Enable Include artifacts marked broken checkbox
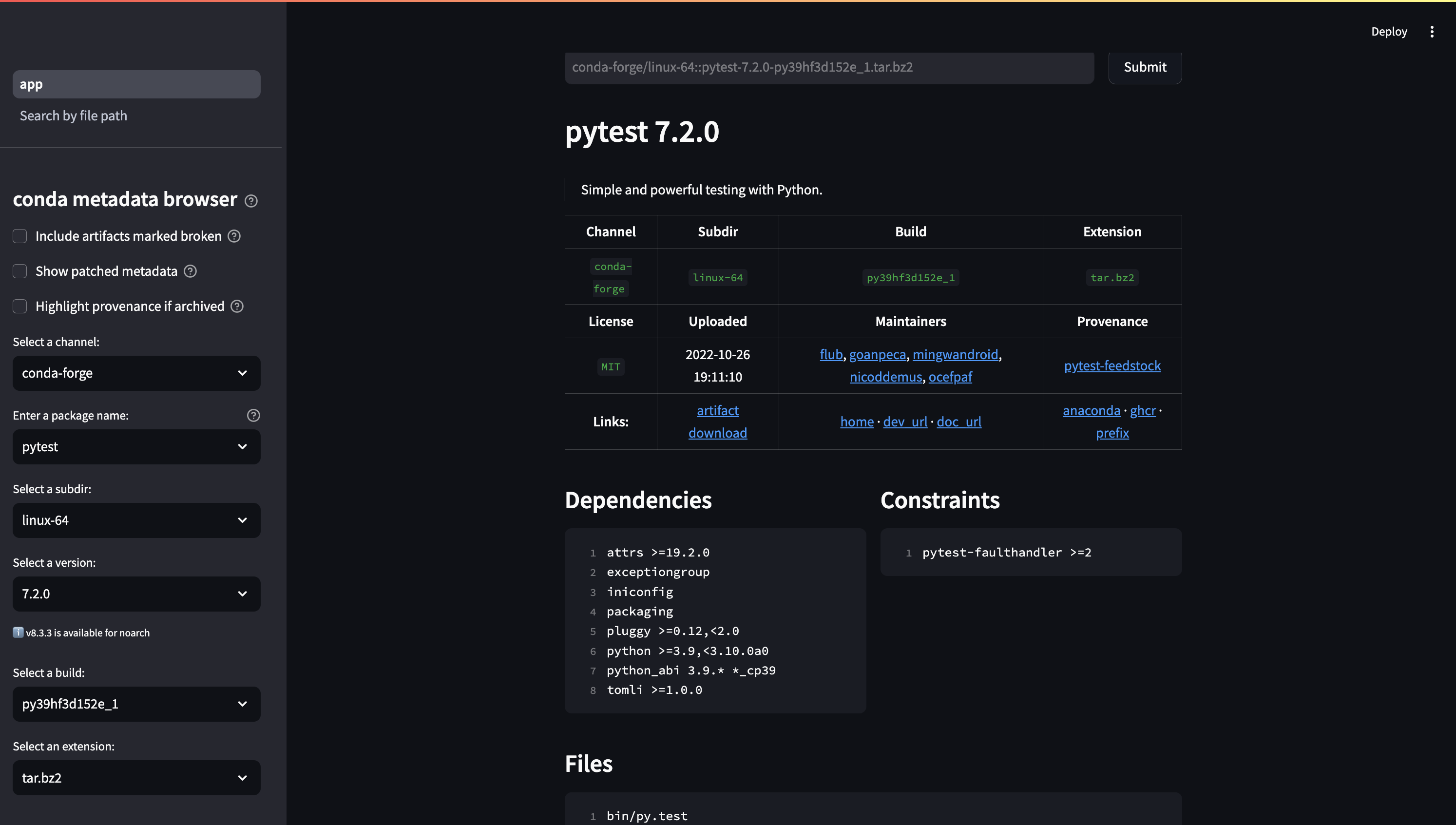Screen dimensions: 1456x825 20,236
